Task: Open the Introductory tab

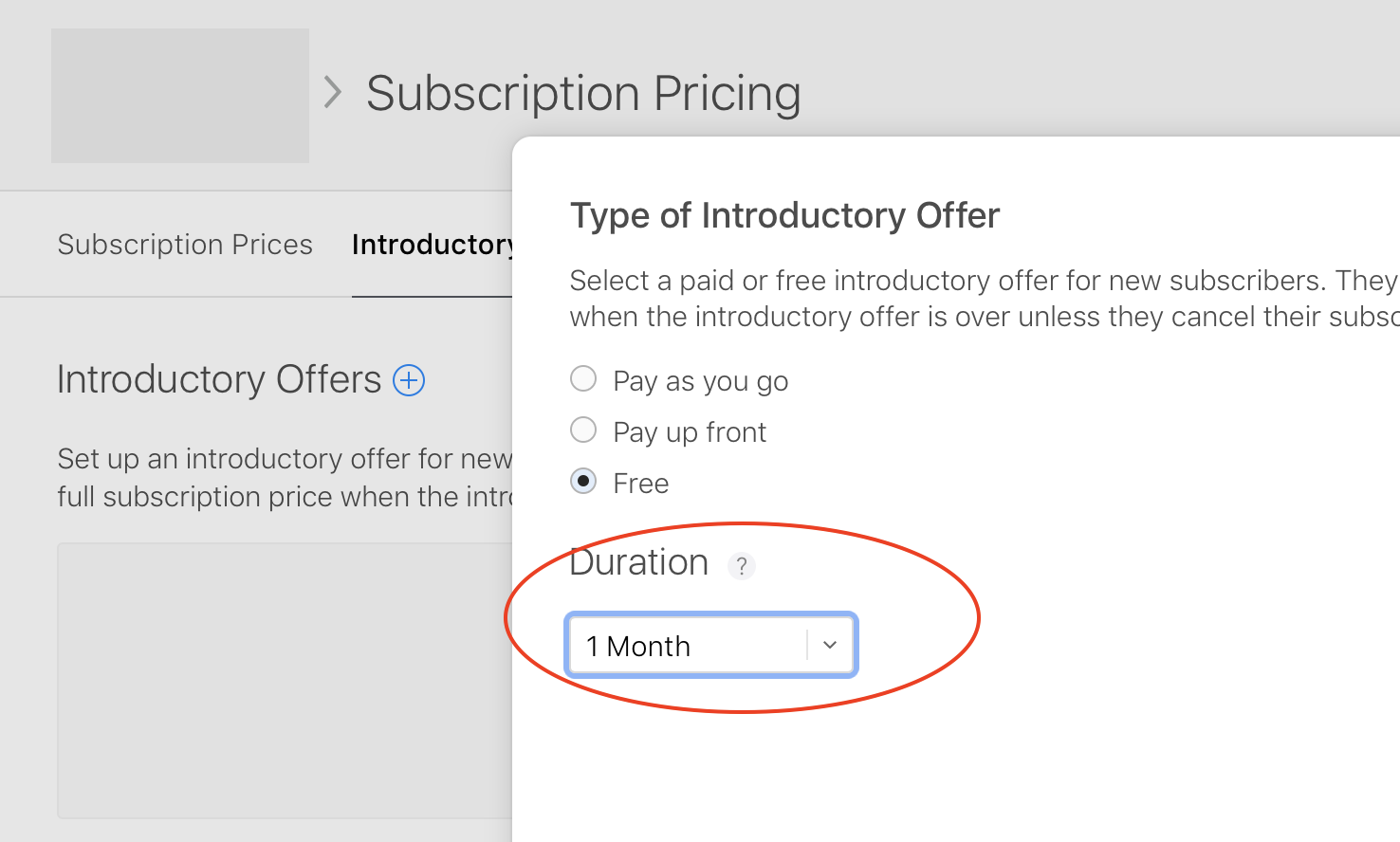Action: [x=432, y=245]
